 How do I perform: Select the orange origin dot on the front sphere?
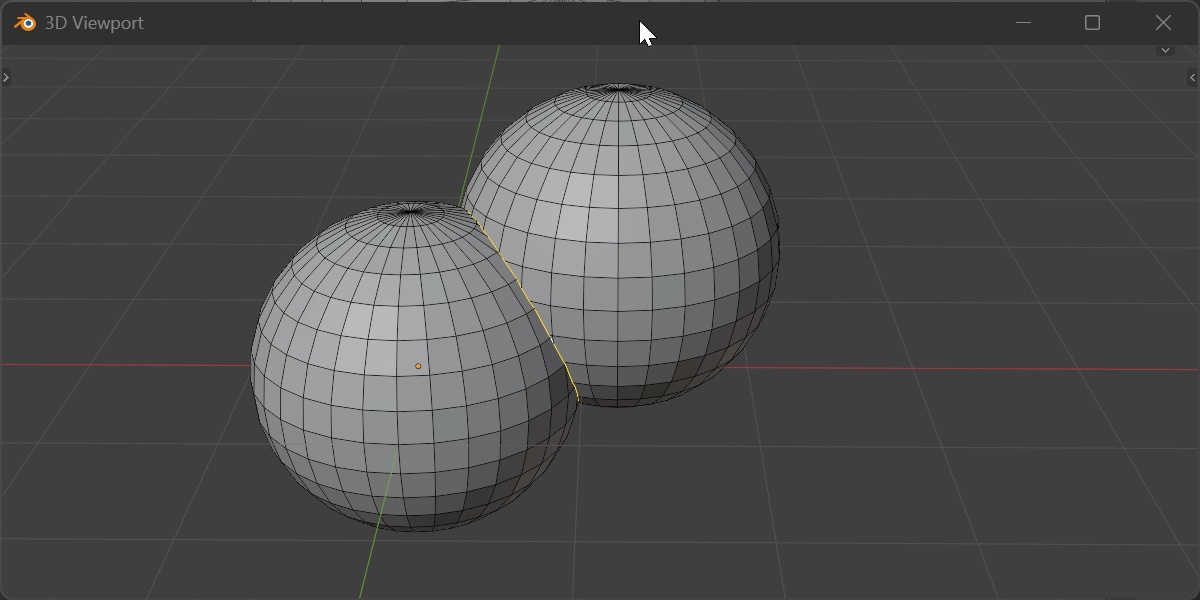pyautogui.click(x=418, y=366)
